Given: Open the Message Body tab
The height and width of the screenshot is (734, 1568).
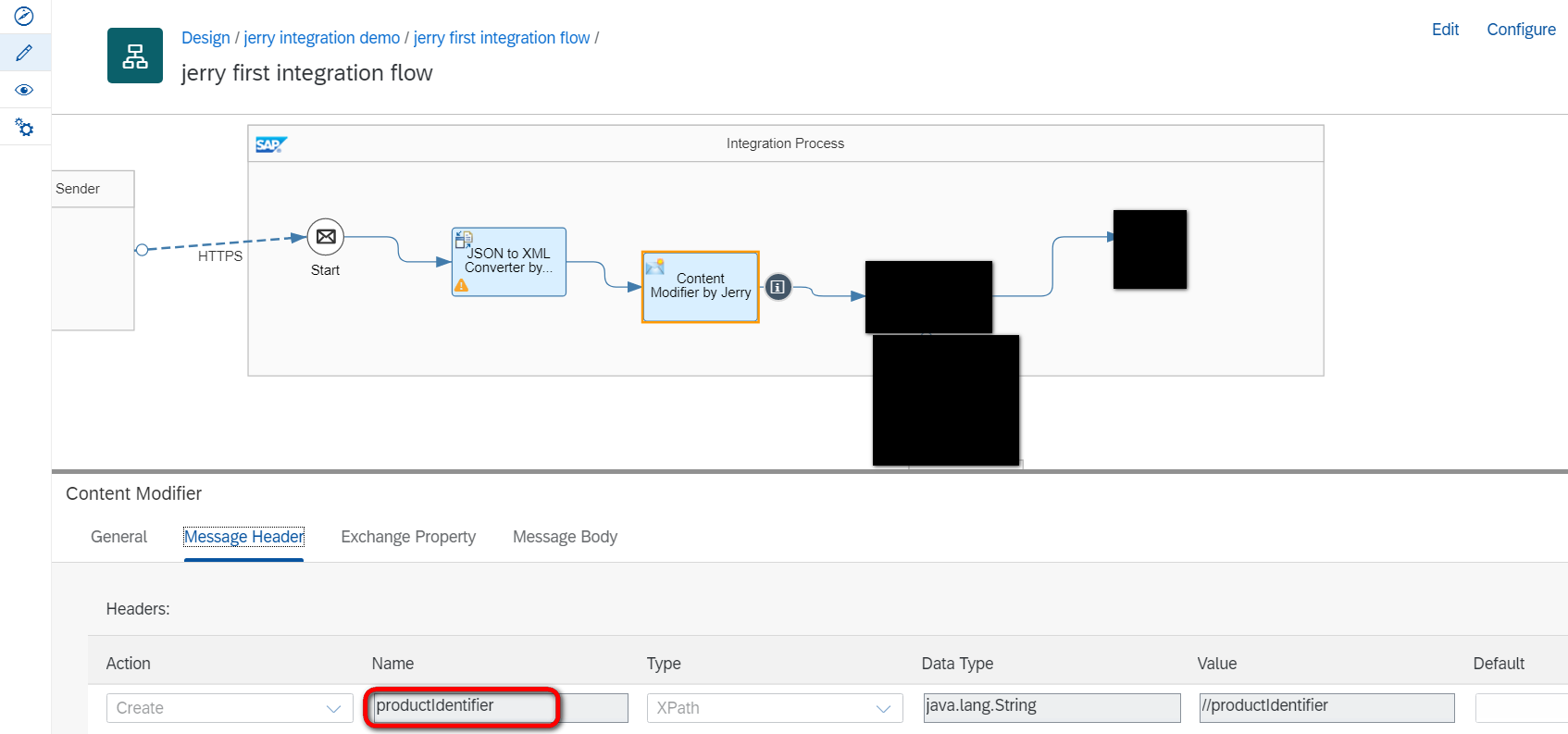Looking at the screenshot, I should pyautogui.click(x=565, y=537).
